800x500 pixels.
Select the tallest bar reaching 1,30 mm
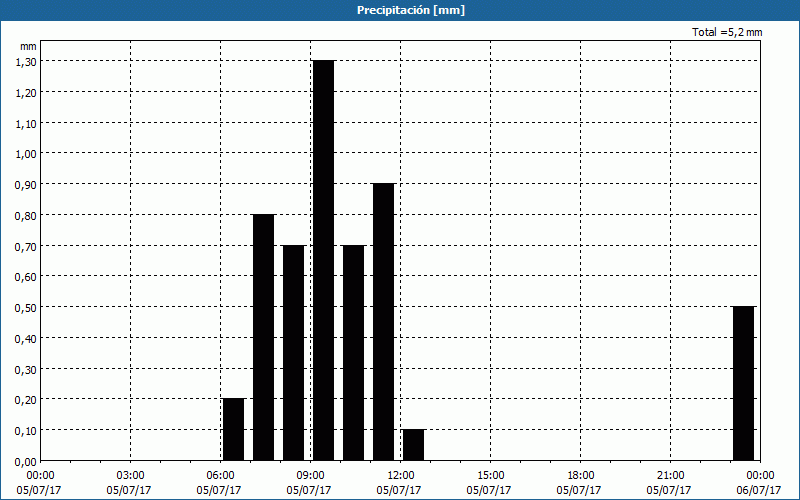click(x=323, y=261)
